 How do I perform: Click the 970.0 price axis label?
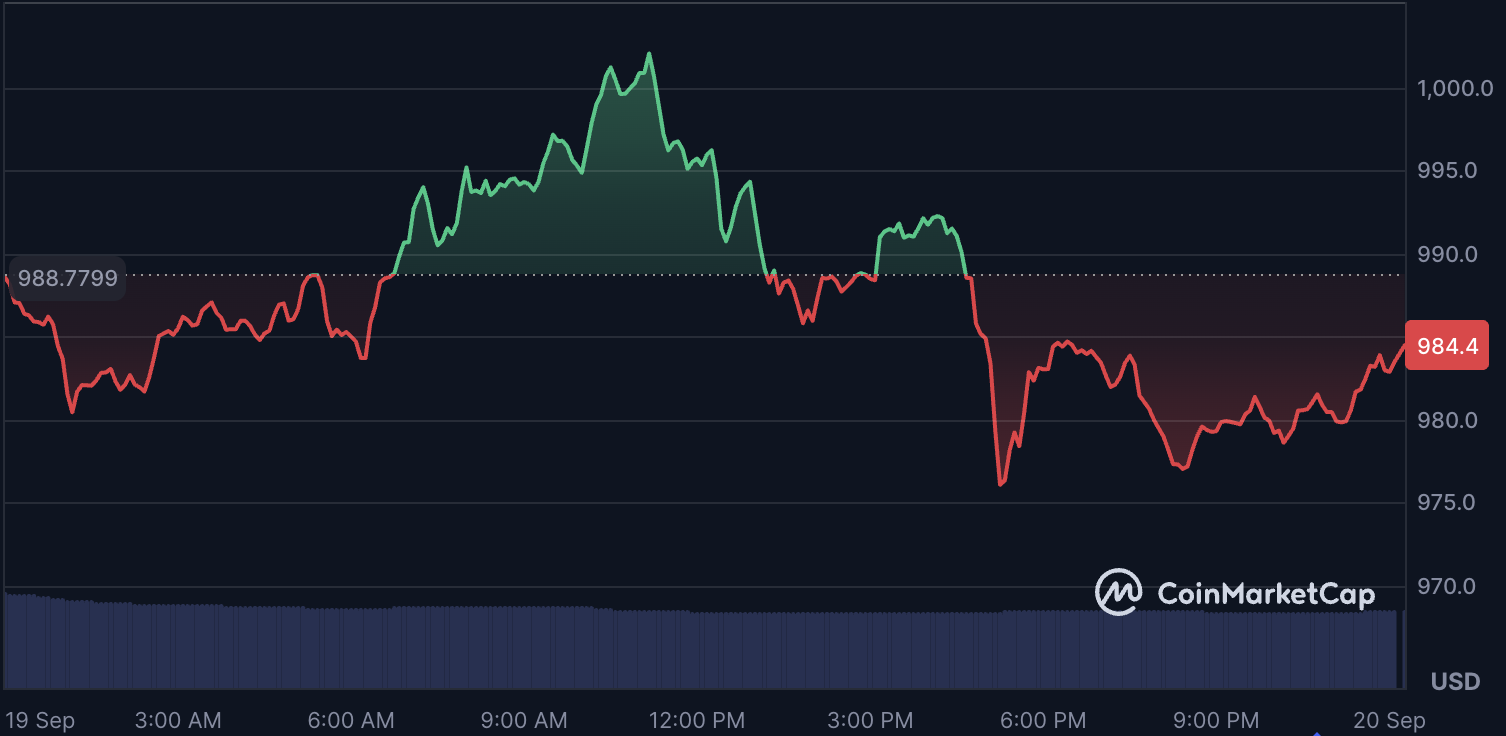(1447, 585)
